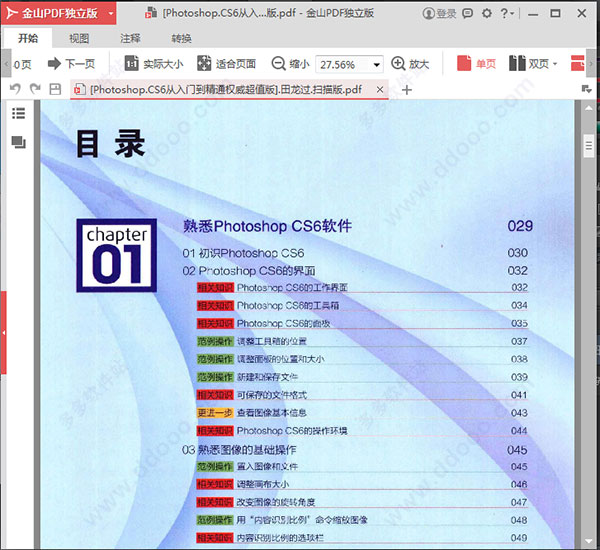Screen dimensions: 600x550
Task: Expand the red left side panel handle
Action: coord(3,333)
